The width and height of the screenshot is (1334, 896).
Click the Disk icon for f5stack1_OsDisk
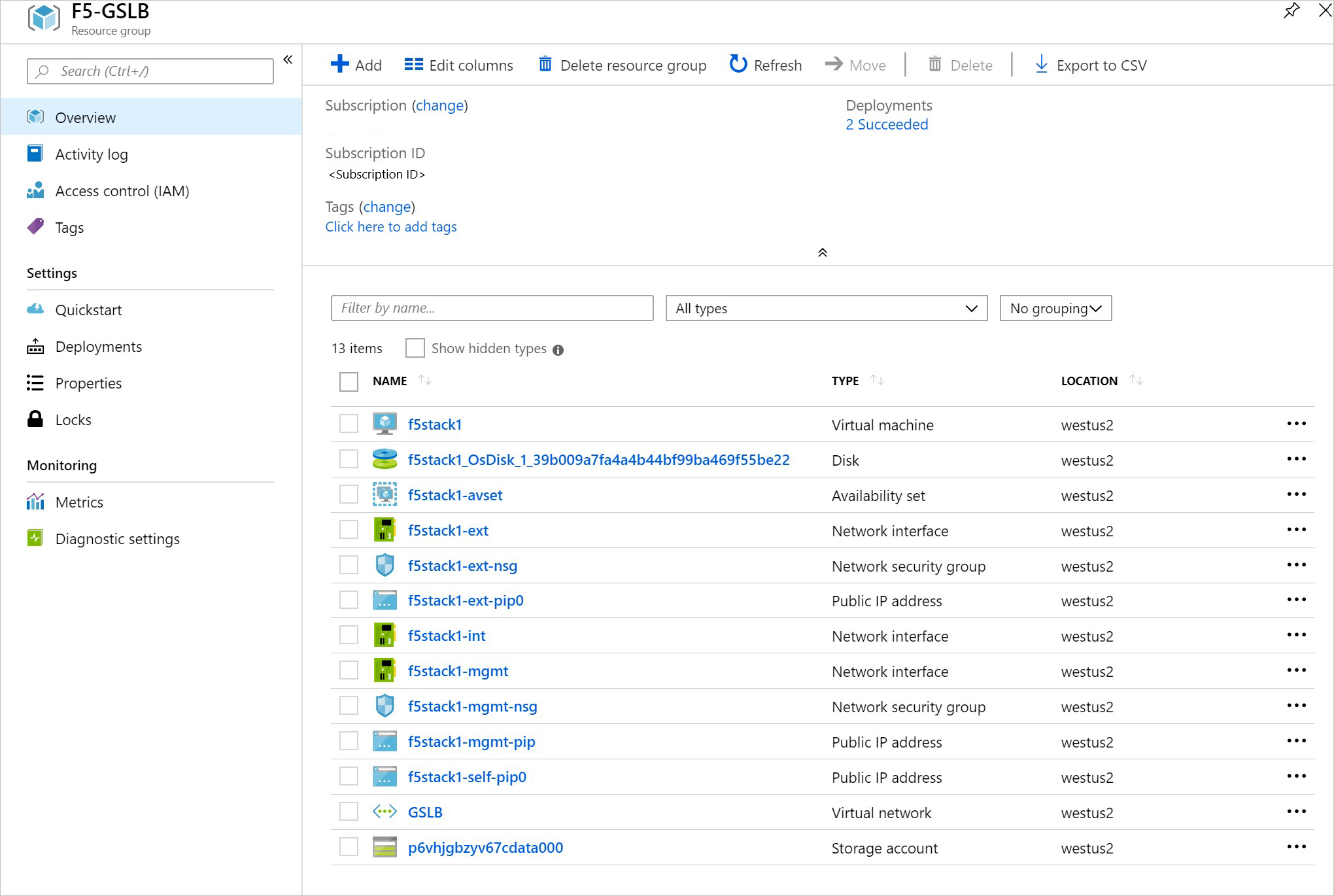pos(385,460)
